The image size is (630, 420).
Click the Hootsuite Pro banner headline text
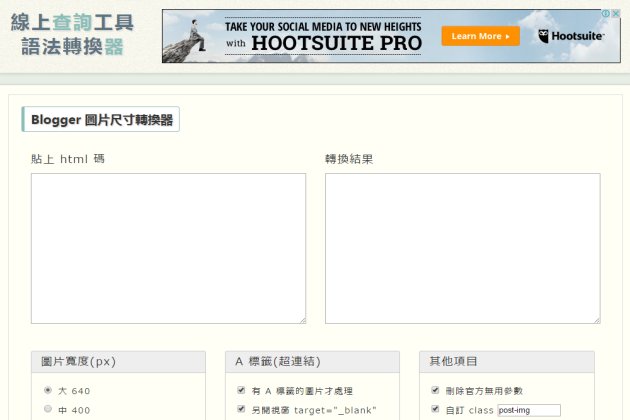pos(323,37)
